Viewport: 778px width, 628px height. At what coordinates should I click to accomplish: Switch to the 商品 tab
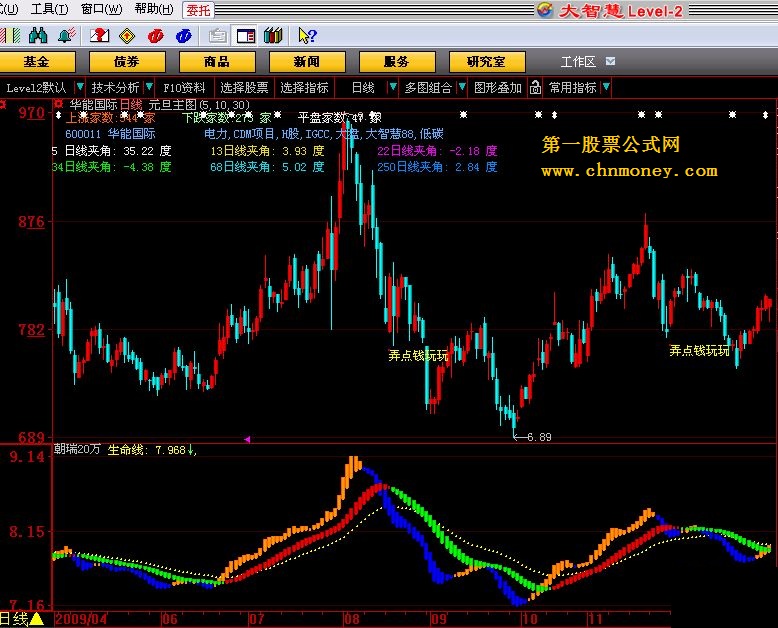tap(217, 62)
